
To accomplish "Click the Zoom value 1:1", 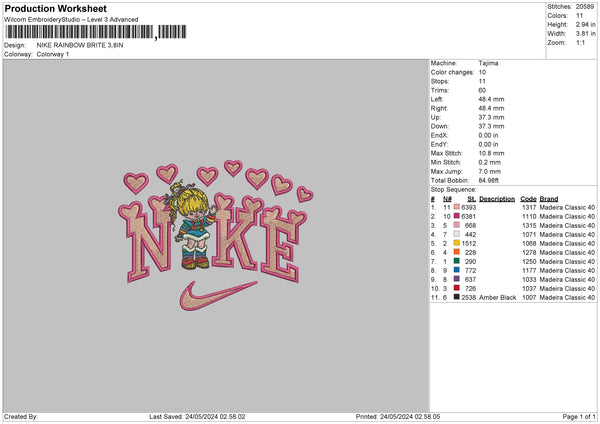I will tap(580, 42).
